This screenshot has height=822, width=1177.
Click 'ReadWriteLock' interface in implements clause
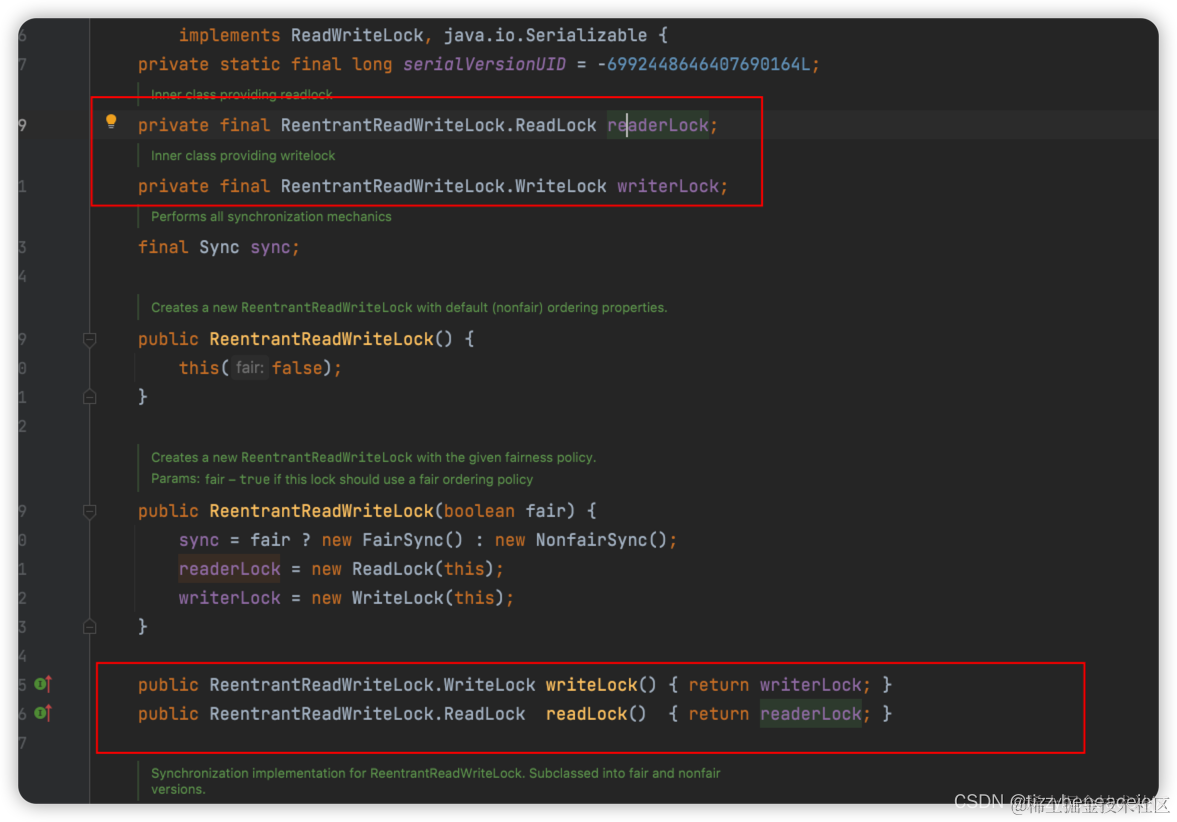357,35
